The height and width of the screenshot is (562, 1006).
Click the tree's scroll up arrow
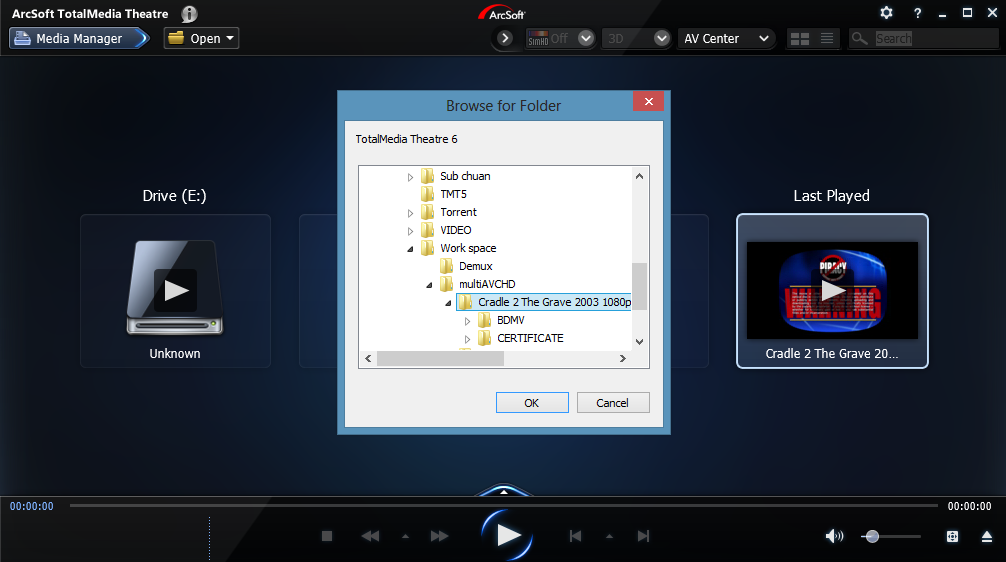pyautogui.click(x=639, y=176)
